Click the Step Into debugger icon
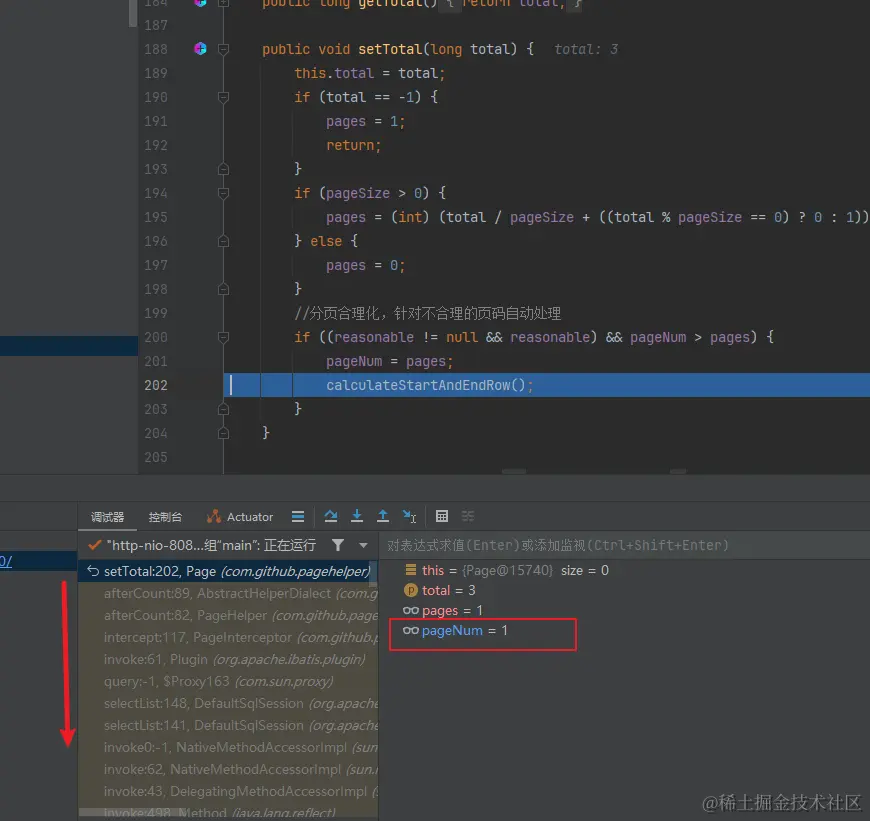The height and width of the screenshot is (821, 870). tap(357, 516)
